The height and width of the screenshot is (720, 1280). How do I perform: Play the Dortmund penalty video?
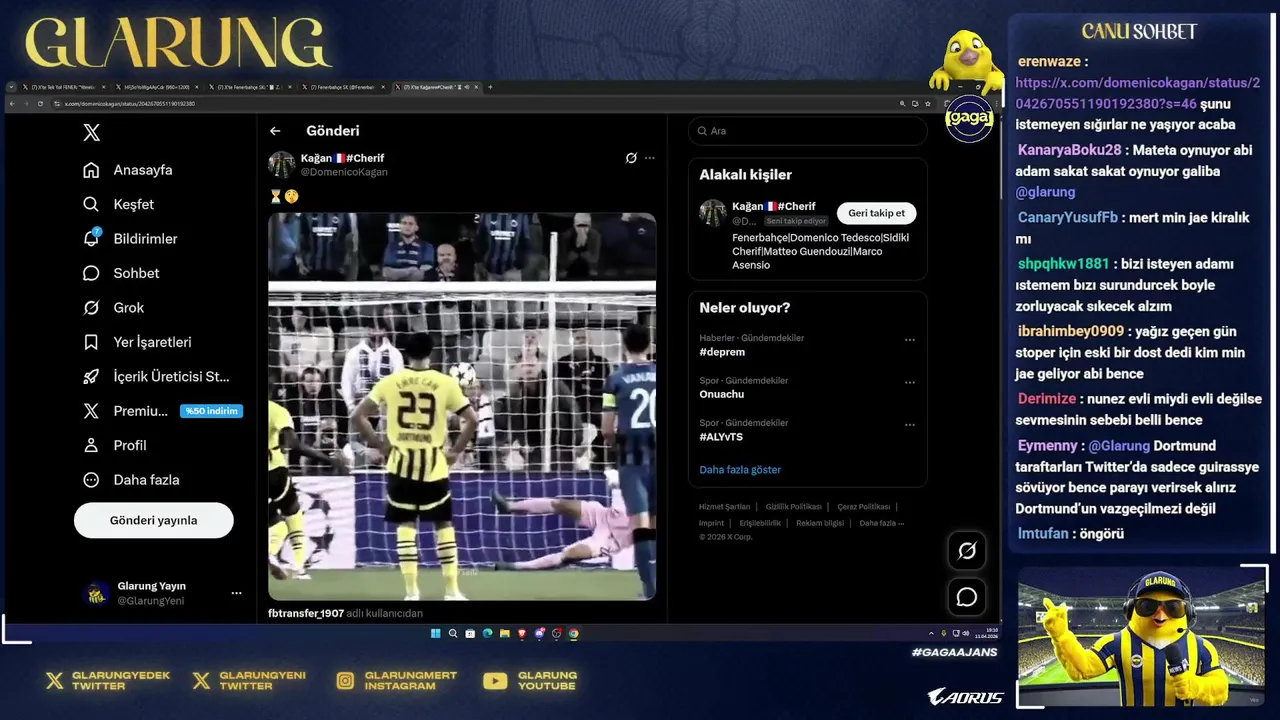tap(462, 406)
